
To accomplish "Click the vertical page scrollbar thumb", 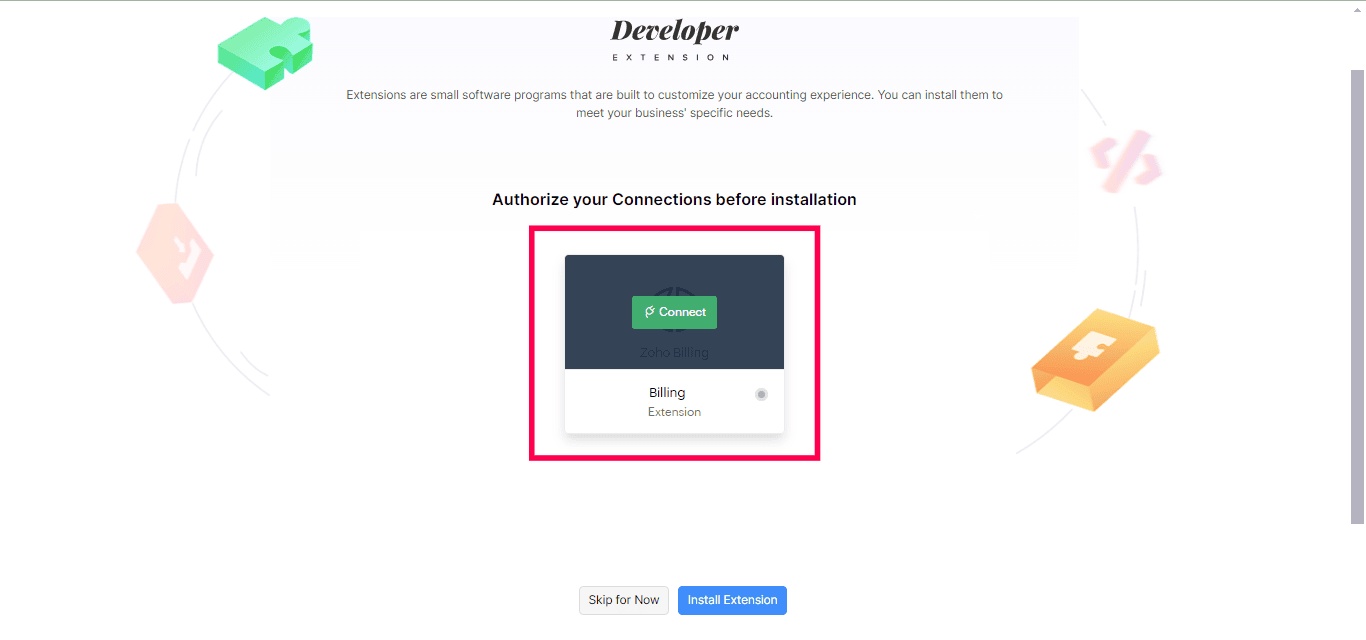I will (1357, 296).
